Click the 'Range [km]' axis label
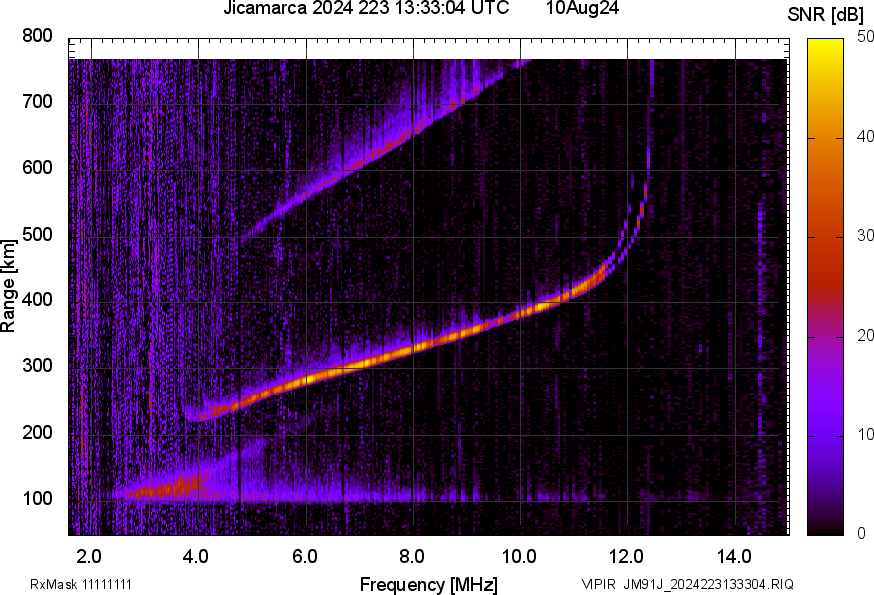 tap(8, 286)
